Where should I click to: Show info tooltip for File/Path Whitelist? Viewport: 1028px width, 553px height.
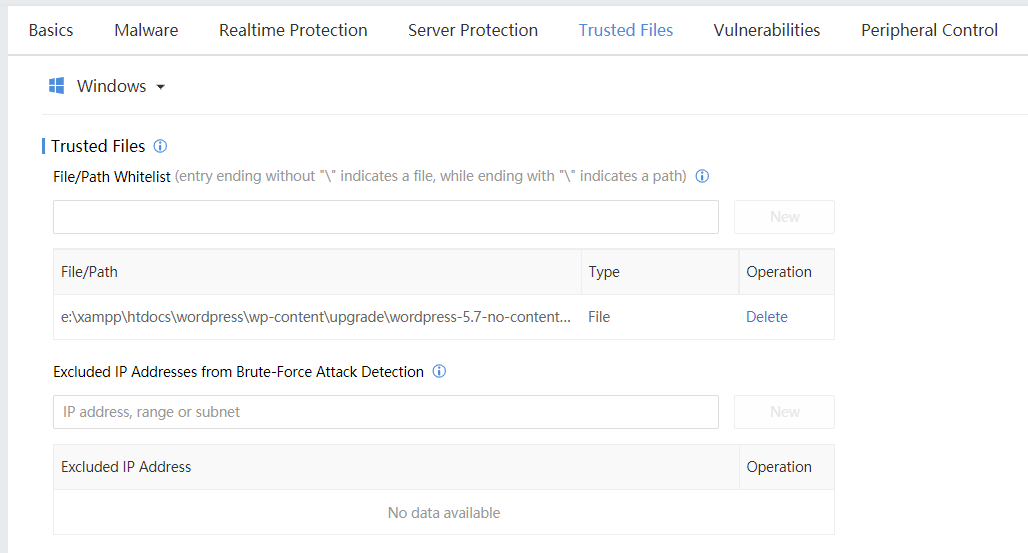702,176
